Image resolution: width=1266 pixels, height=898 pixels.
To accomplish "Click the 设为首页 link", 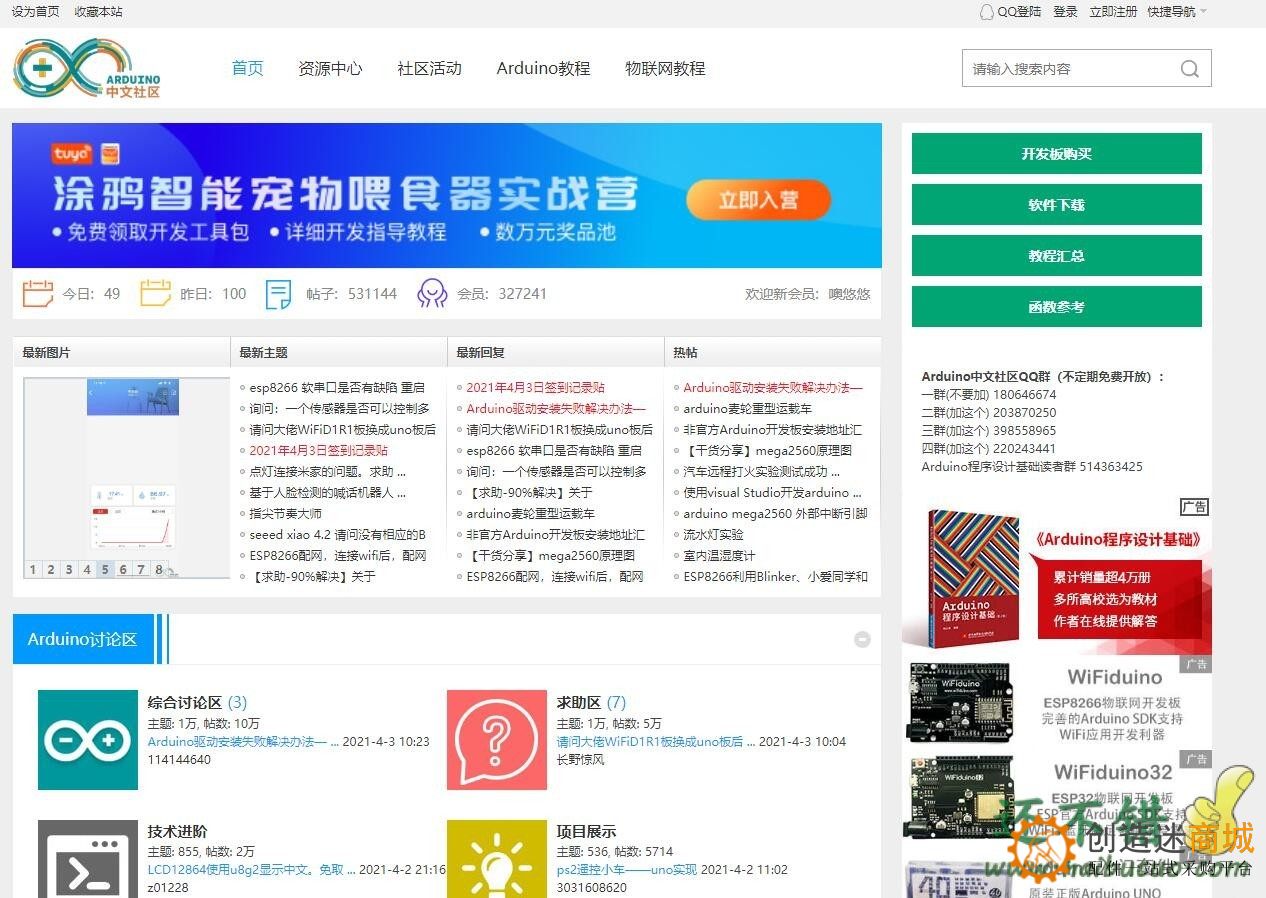I will (x=35, y=12).
